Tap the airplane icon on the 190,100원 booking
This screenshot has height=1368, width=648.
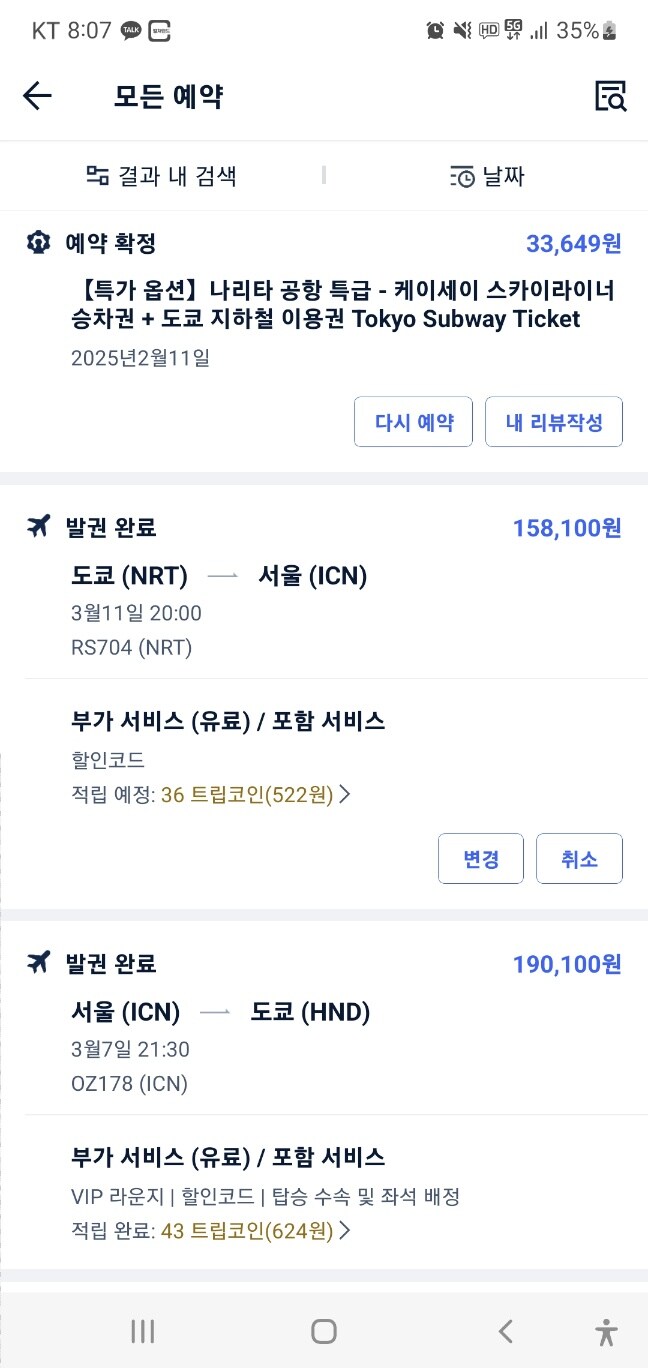[39, 963]
